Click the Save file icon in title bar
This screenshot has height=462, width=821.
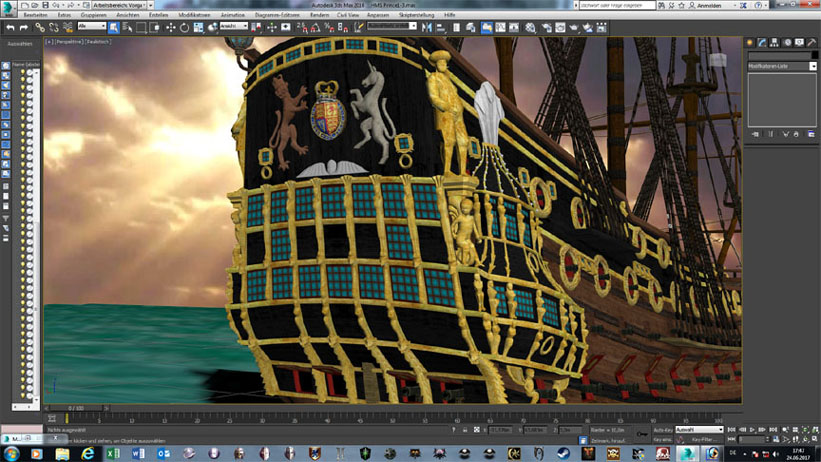(x=45, y=5)
